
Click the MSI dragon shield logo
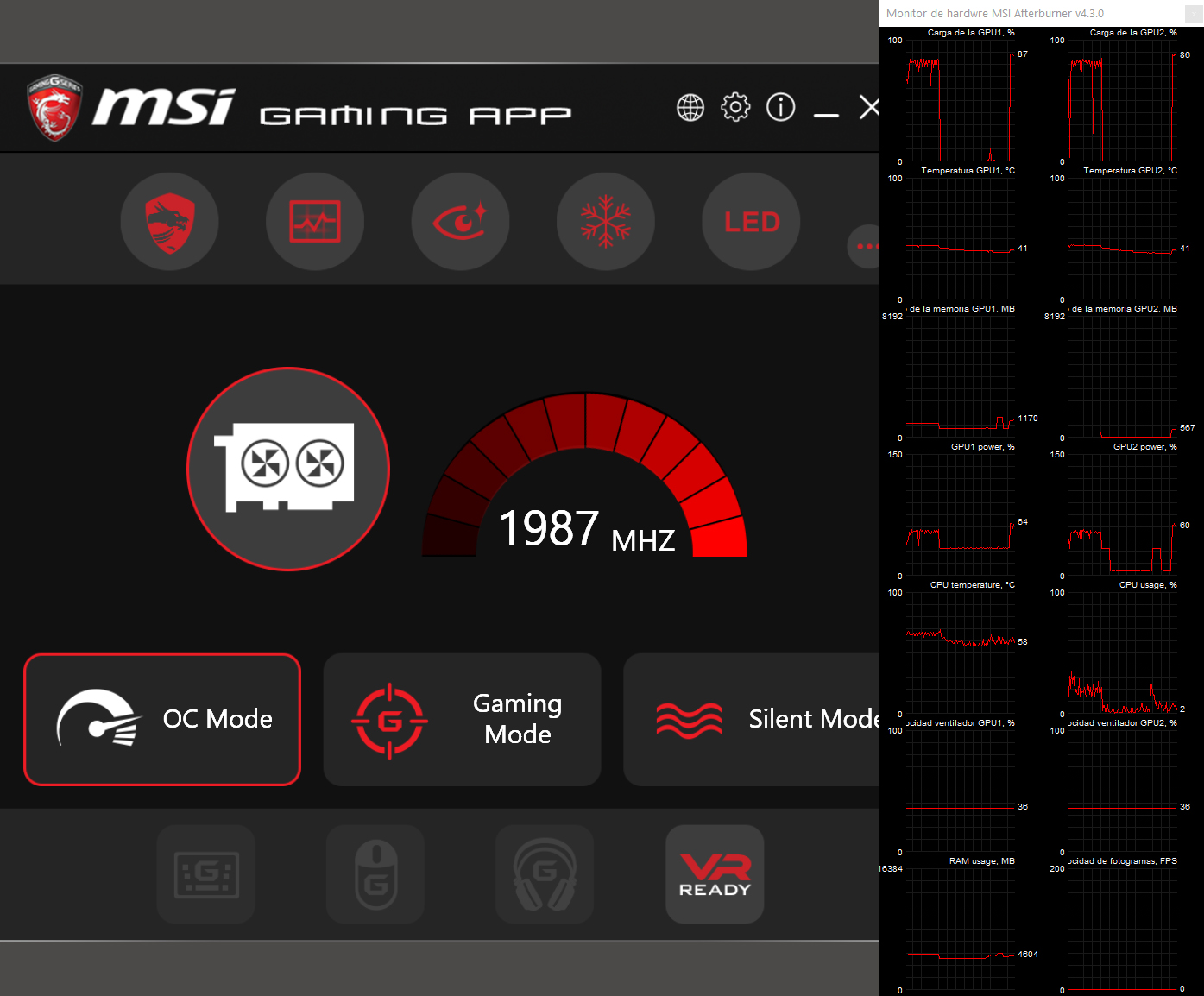click(x=54, y=107)
